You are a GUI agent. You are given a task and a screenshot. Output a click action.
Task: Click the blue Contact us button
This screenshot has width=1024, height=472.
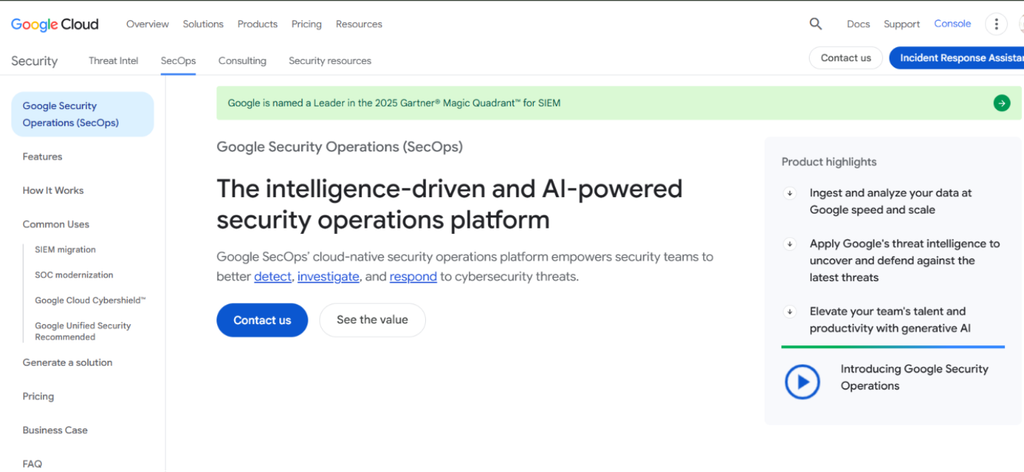pos(262,320)
